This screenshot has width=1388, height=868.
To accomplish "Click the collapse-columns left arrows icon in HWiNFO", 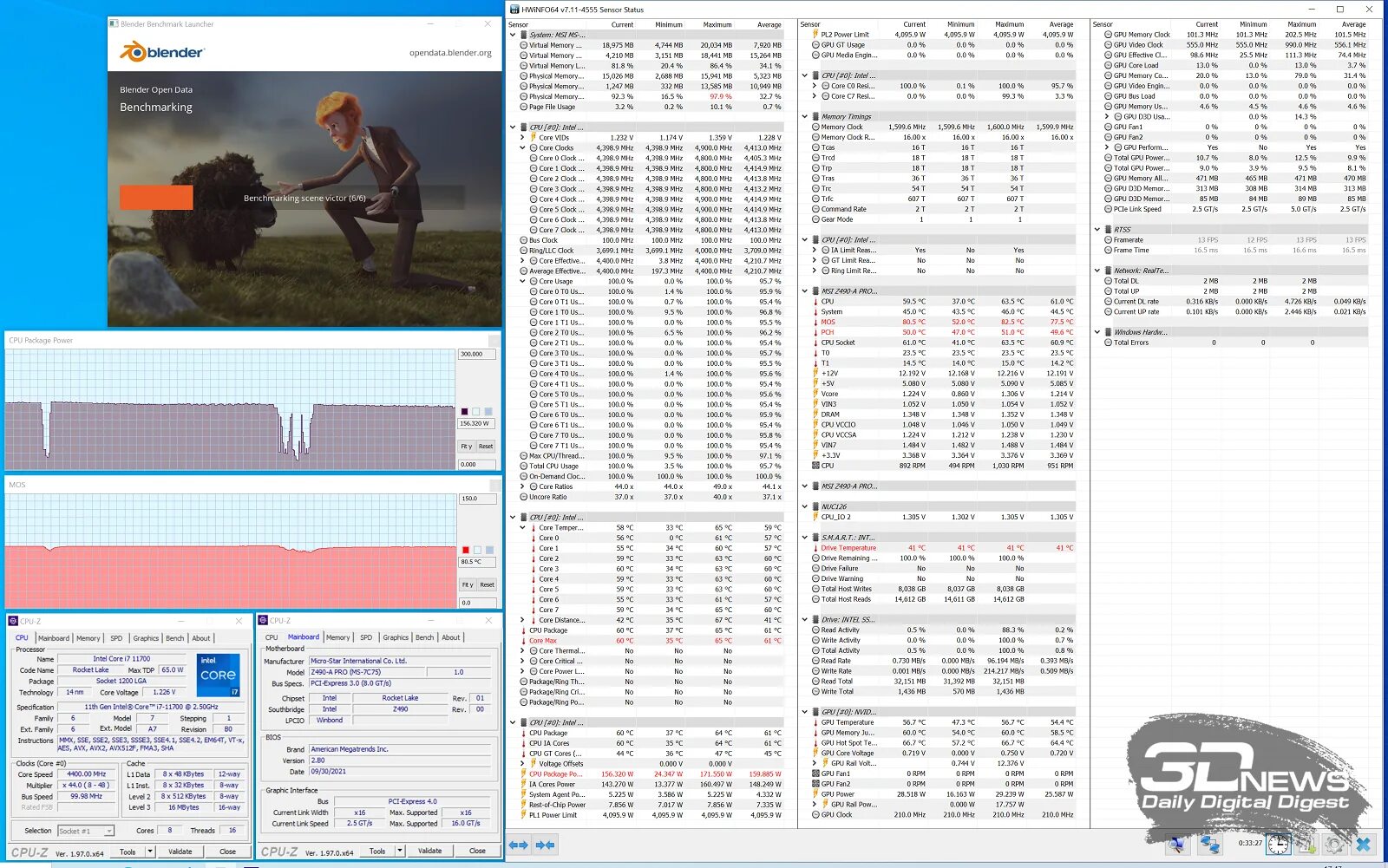I will click(519, 845).
